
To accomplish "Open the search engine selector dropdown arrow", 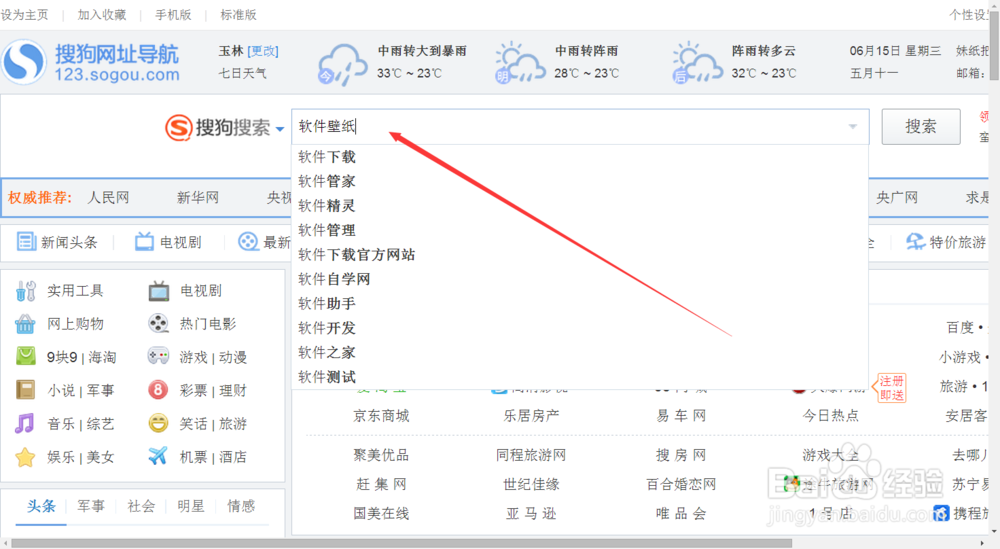I will (279, 129).
